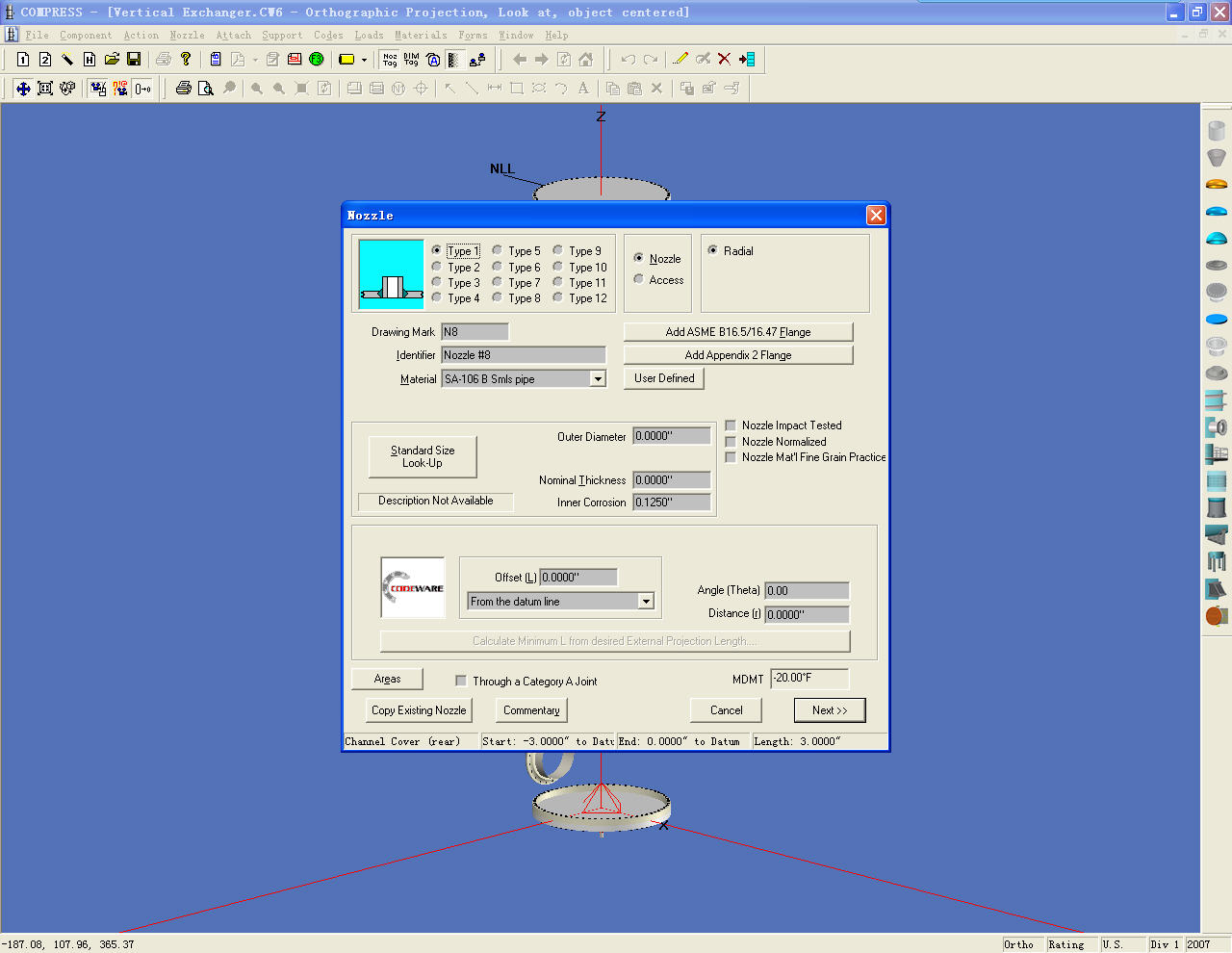Click the open folder toolbar icon
The image size is (1232, 953).
[x=112, y=60]
